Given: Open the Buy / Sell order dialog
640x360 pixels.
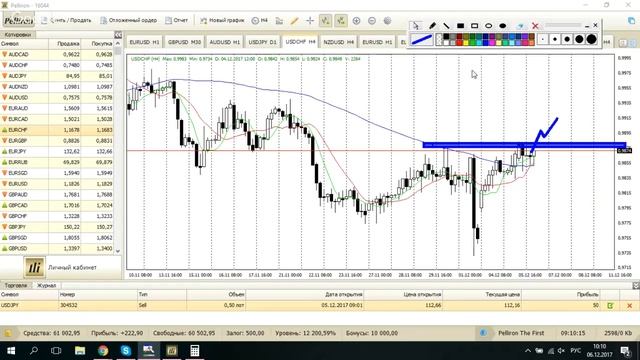Looking at the screenshot, I should [66, 20].
